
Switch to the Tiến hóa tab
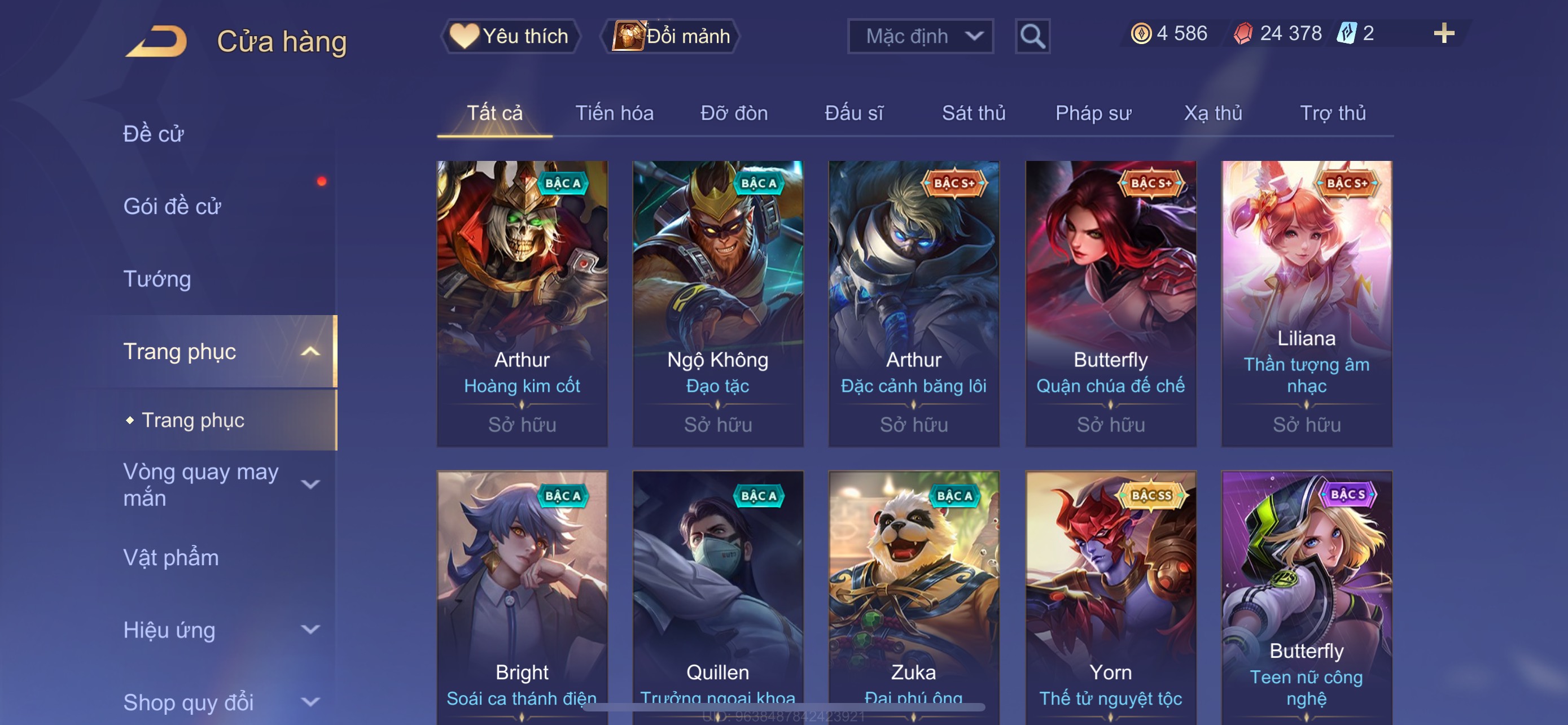(614, 113)
